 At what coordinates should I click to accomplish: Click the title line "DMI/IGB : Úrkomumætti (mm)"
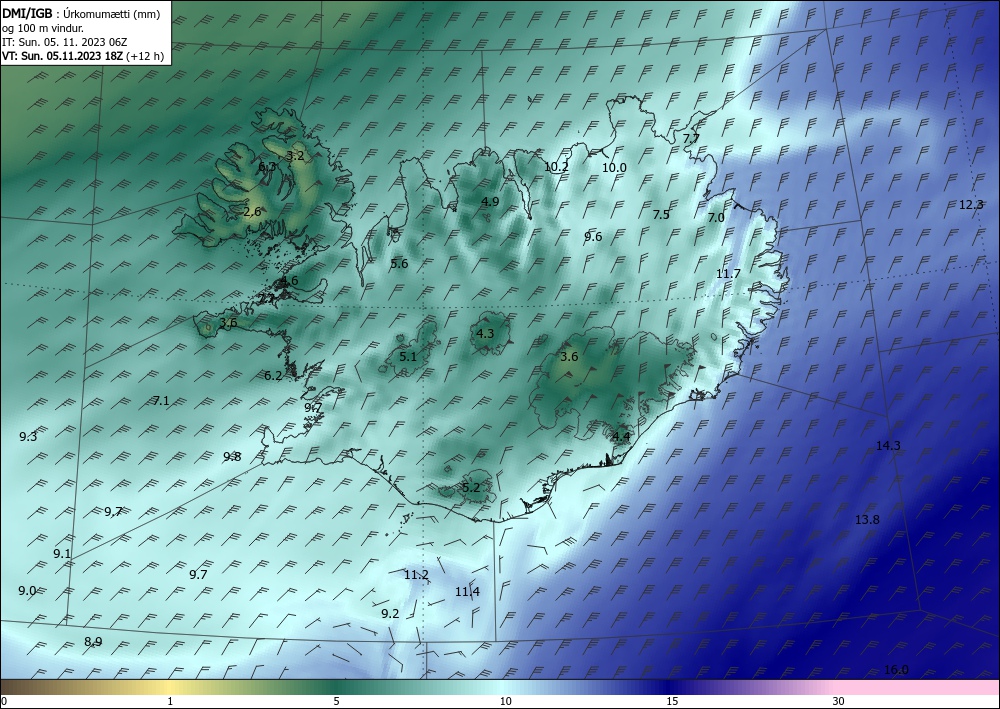[x=81, y=14]
